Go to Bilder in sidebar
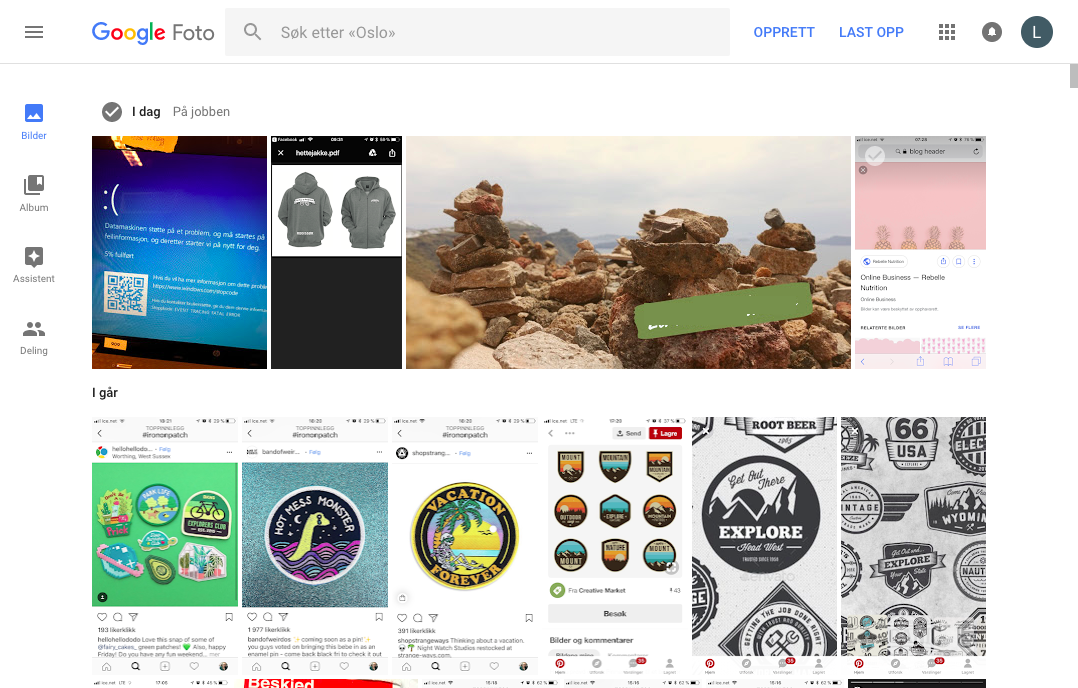This screenshot has height=688, width=1078. pyautogui.click(x=34, y=121)
